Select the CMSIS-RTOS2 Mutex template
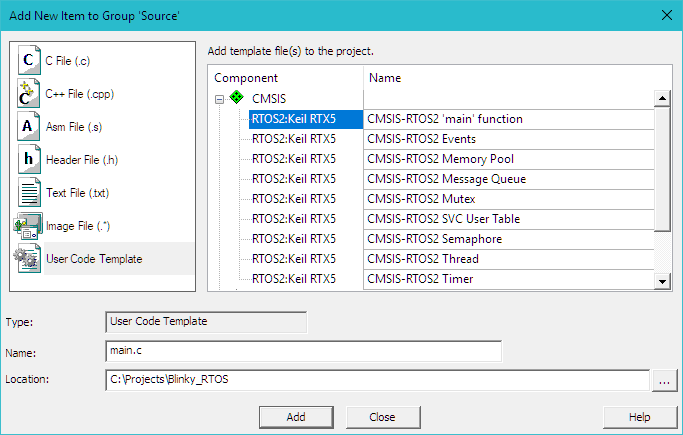This screenshot has width=683, height=435. 421,199
